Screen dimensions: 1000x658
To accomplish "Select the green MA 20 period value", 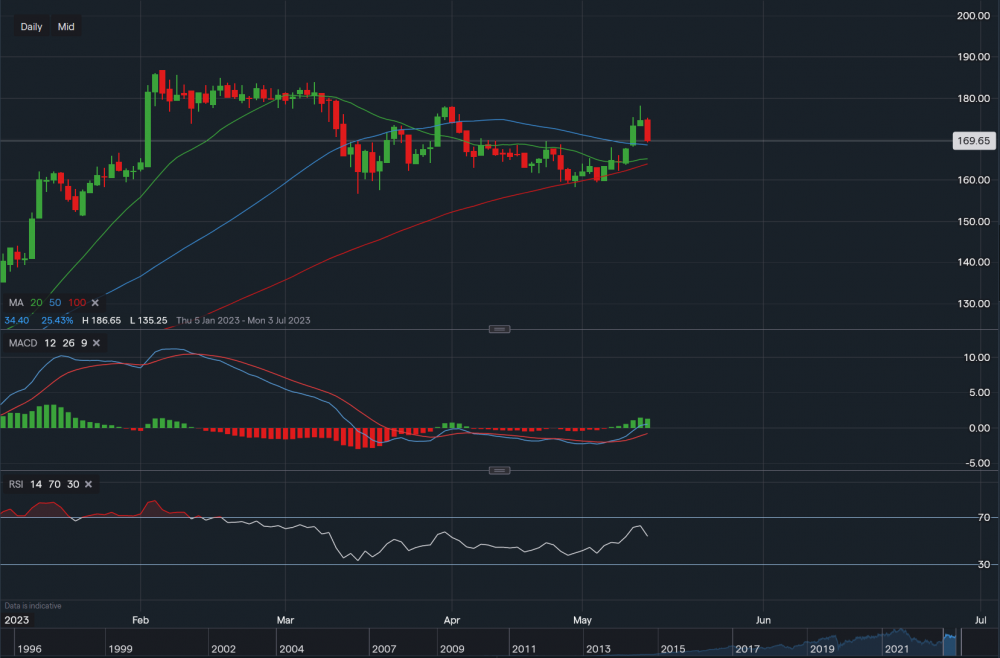I will [x=36, y=301].
